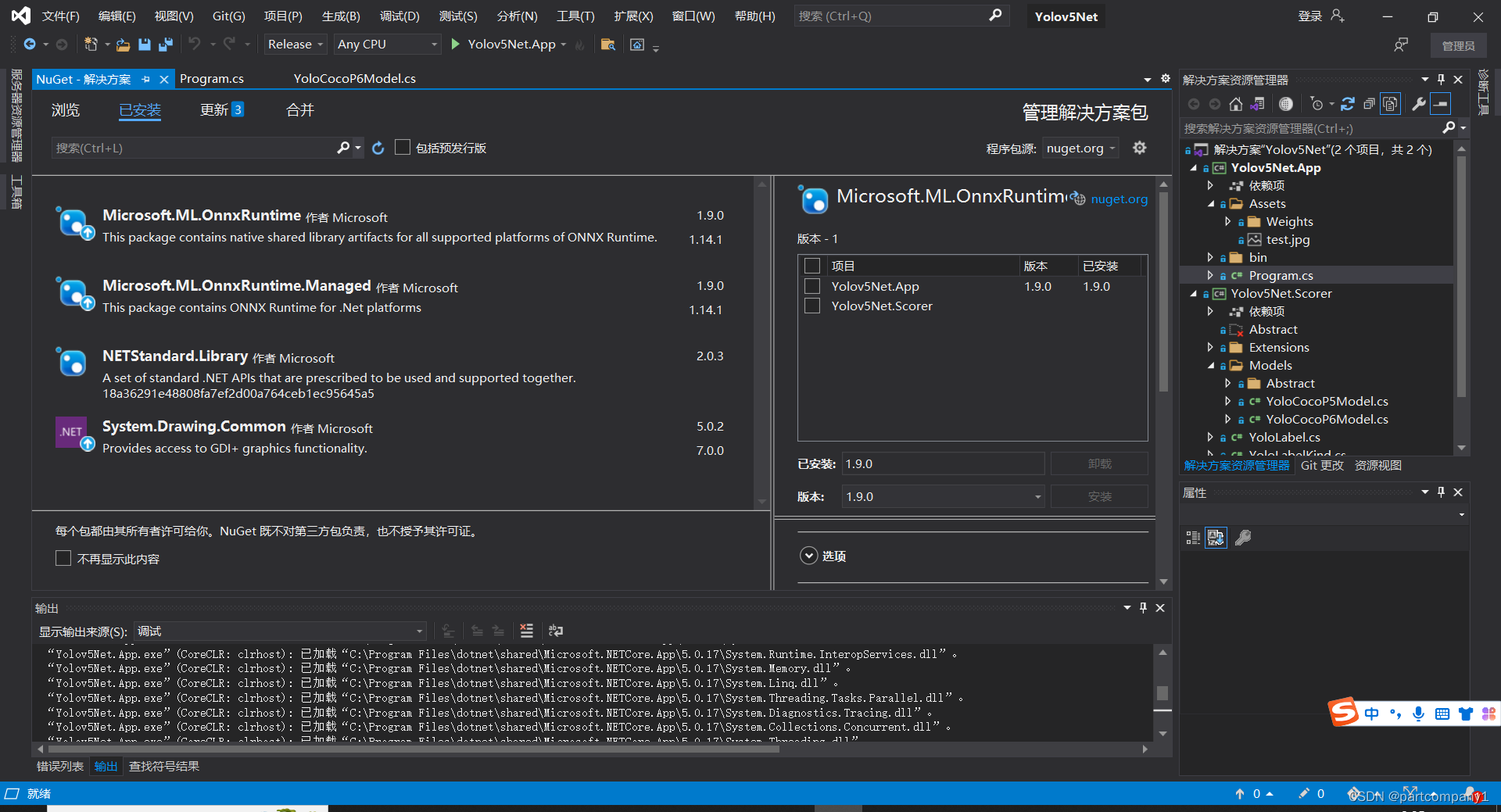Click Property Pages wrench in Properties panel
This screenshot has height=812, width=1501.
[1243, 538]
